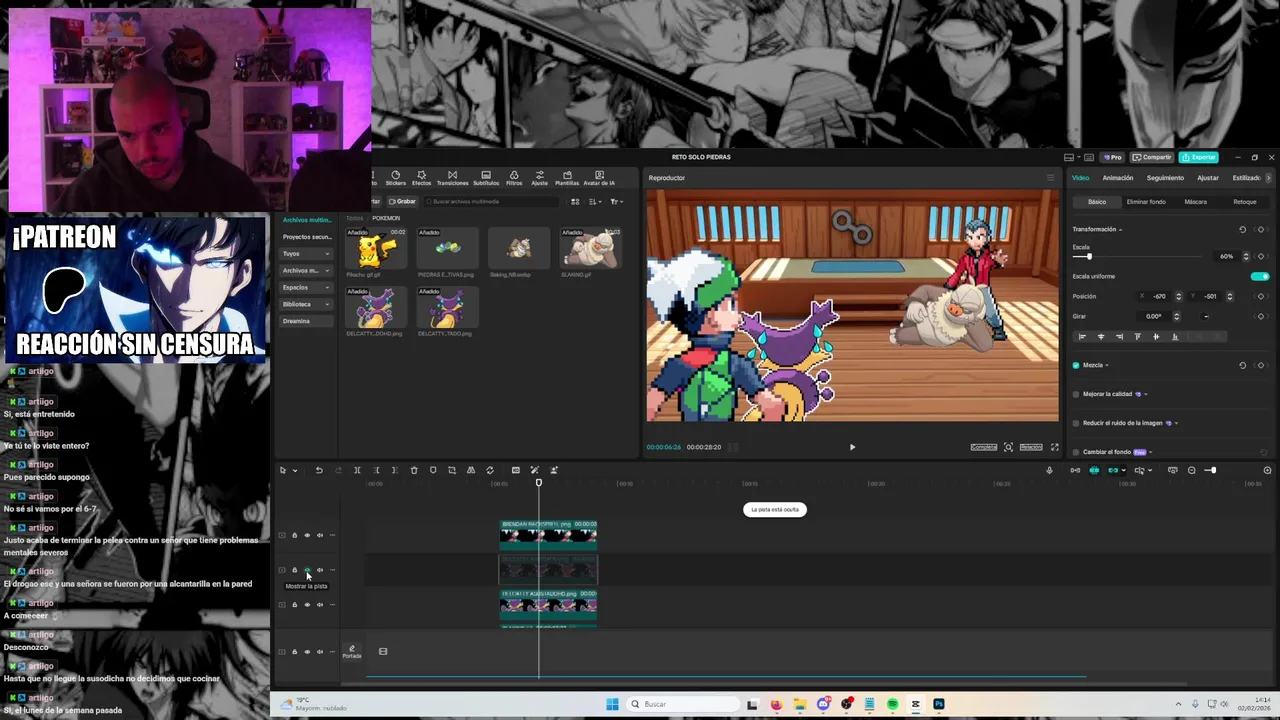Open the Retoque sub-tab

pos(1245,202)
